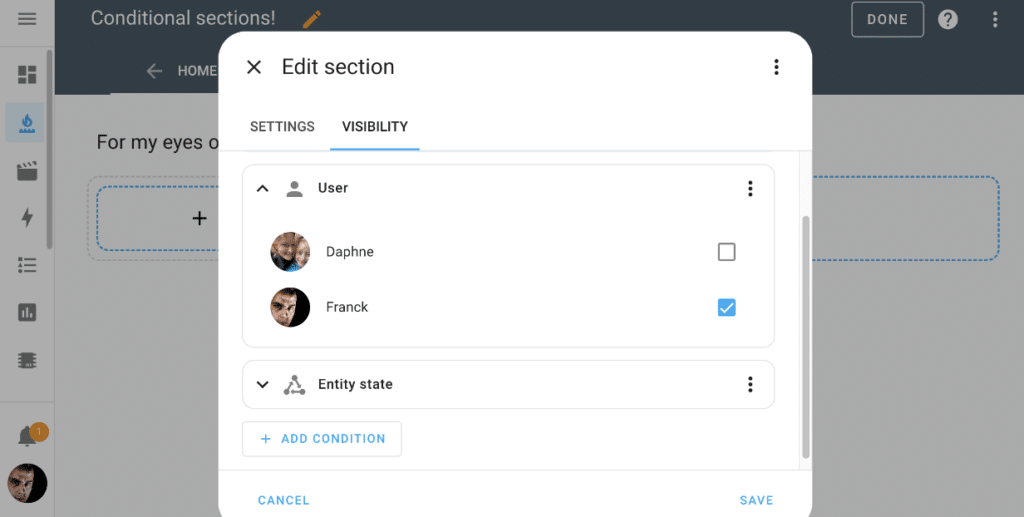Open the Edit section three-dot menu
1024x517 pixels.
[776, 67]
